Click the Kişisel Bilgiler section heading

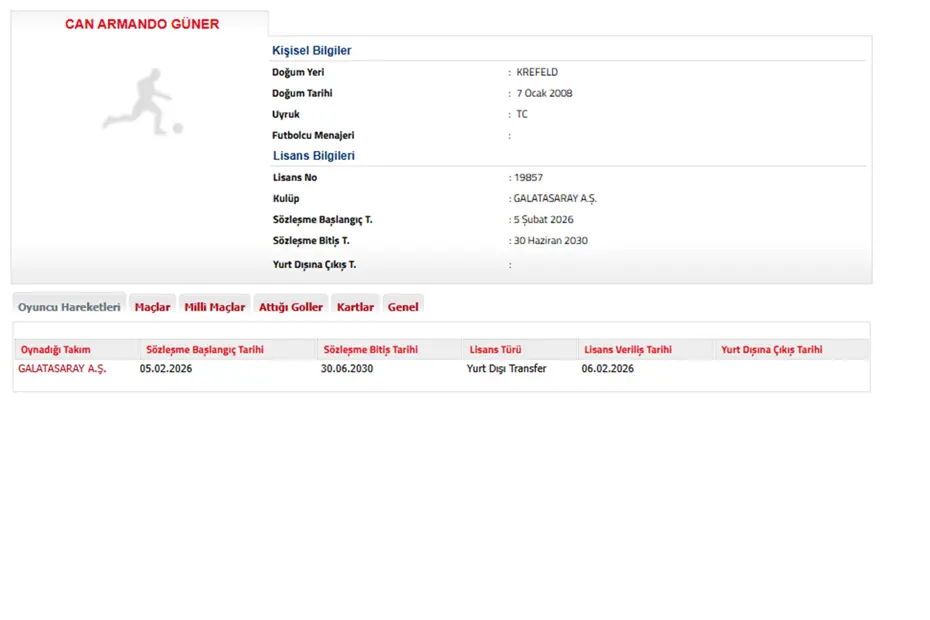coord(312,50)
